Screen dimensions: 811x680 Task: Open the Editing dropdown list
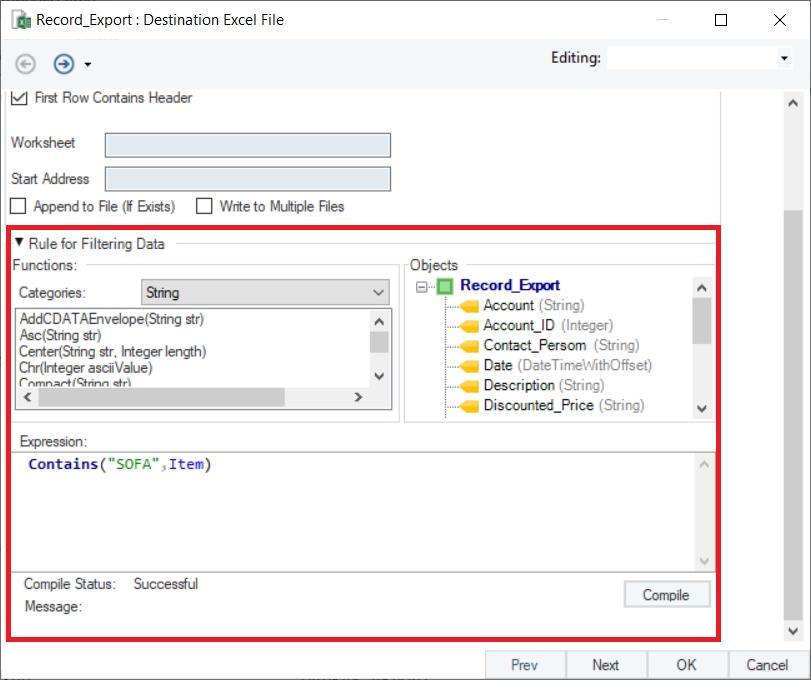click(784, 59)
